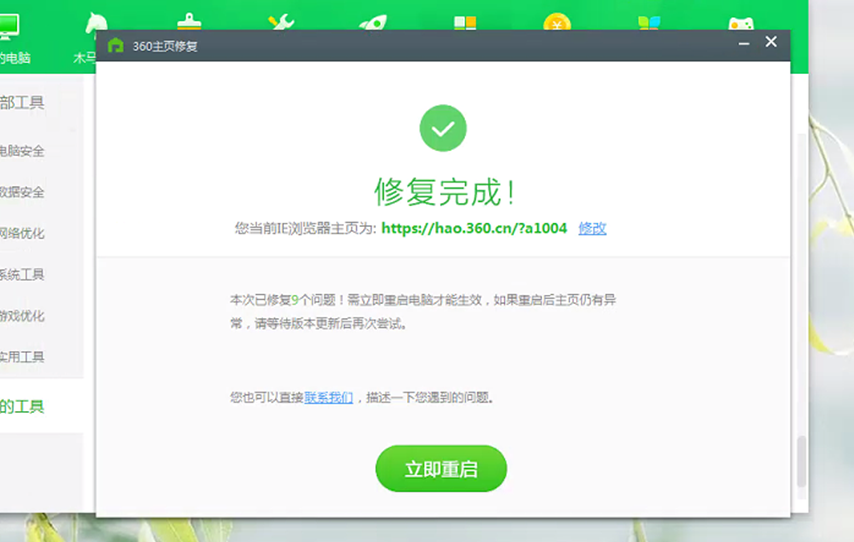854x542 pixels.
Task: Open the cleanup brush icon in the top bar
Action: tap(189, 21)
